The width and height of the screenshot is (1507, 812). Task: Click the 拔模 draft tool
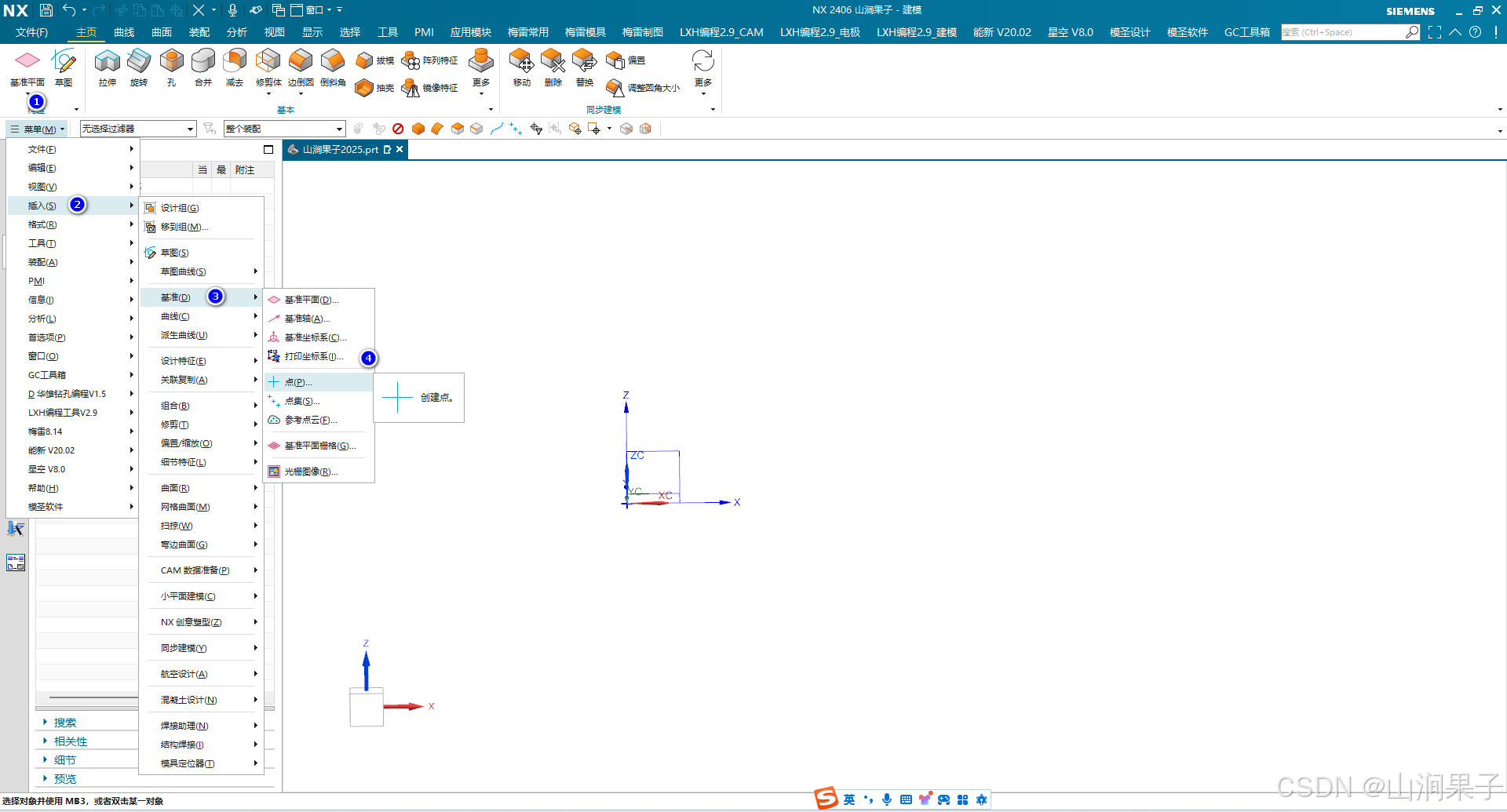(374, 60)
